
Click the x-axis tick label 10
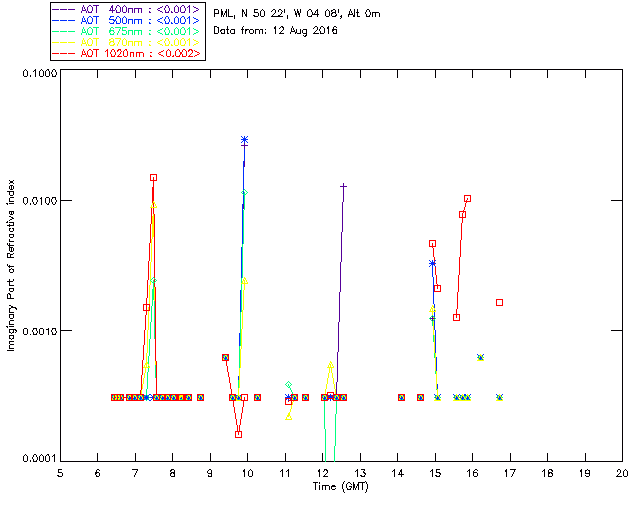tap(247, 473)
